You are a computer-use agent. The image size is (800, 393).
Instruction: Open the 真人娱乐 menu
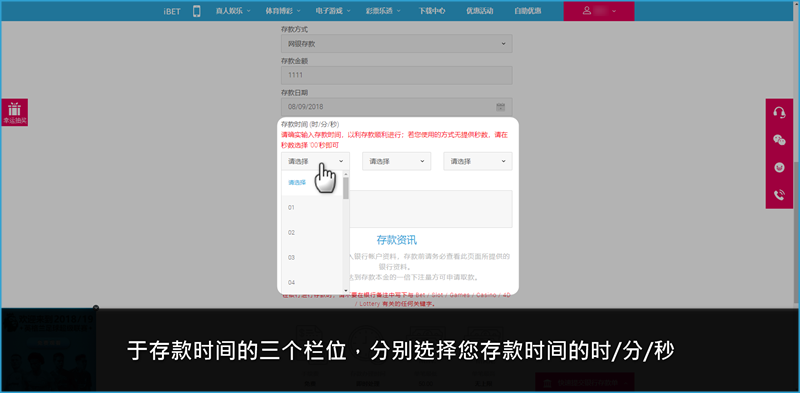[x=233, y=11]
